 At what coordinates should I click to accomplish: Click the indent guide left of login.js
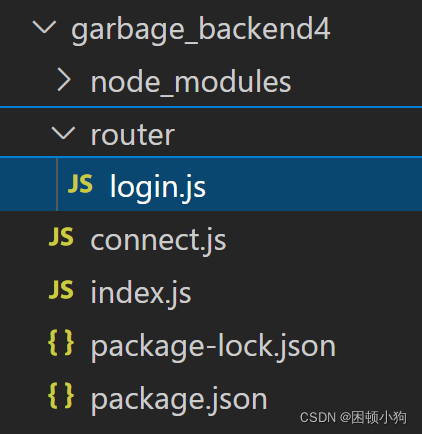[57, 184]
